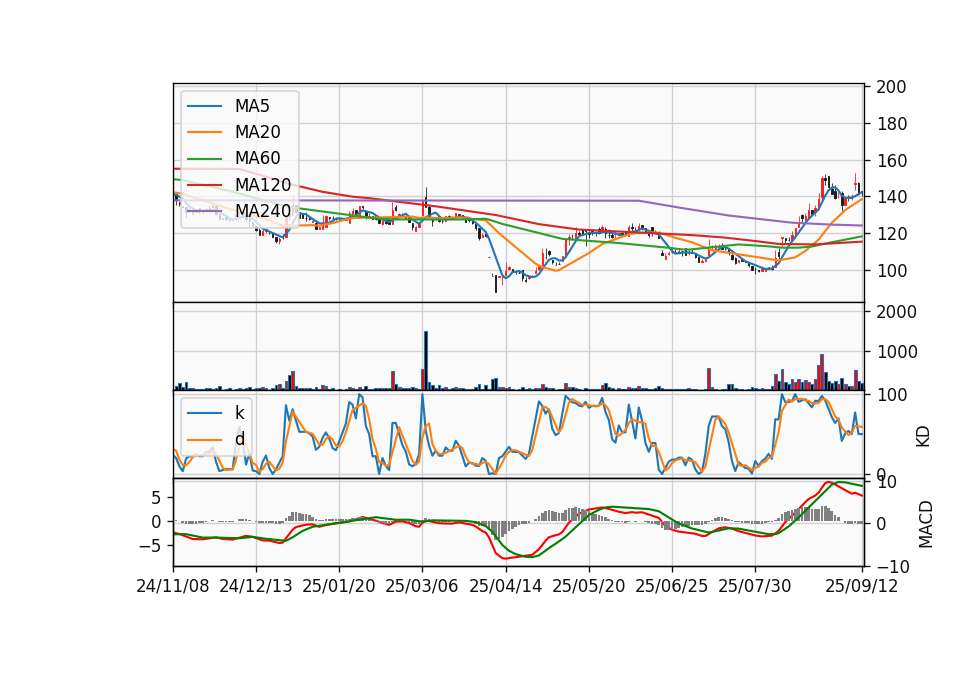960x690 pixels.
Task: Click the MA120 legend label
Action: tap(263, 185)
